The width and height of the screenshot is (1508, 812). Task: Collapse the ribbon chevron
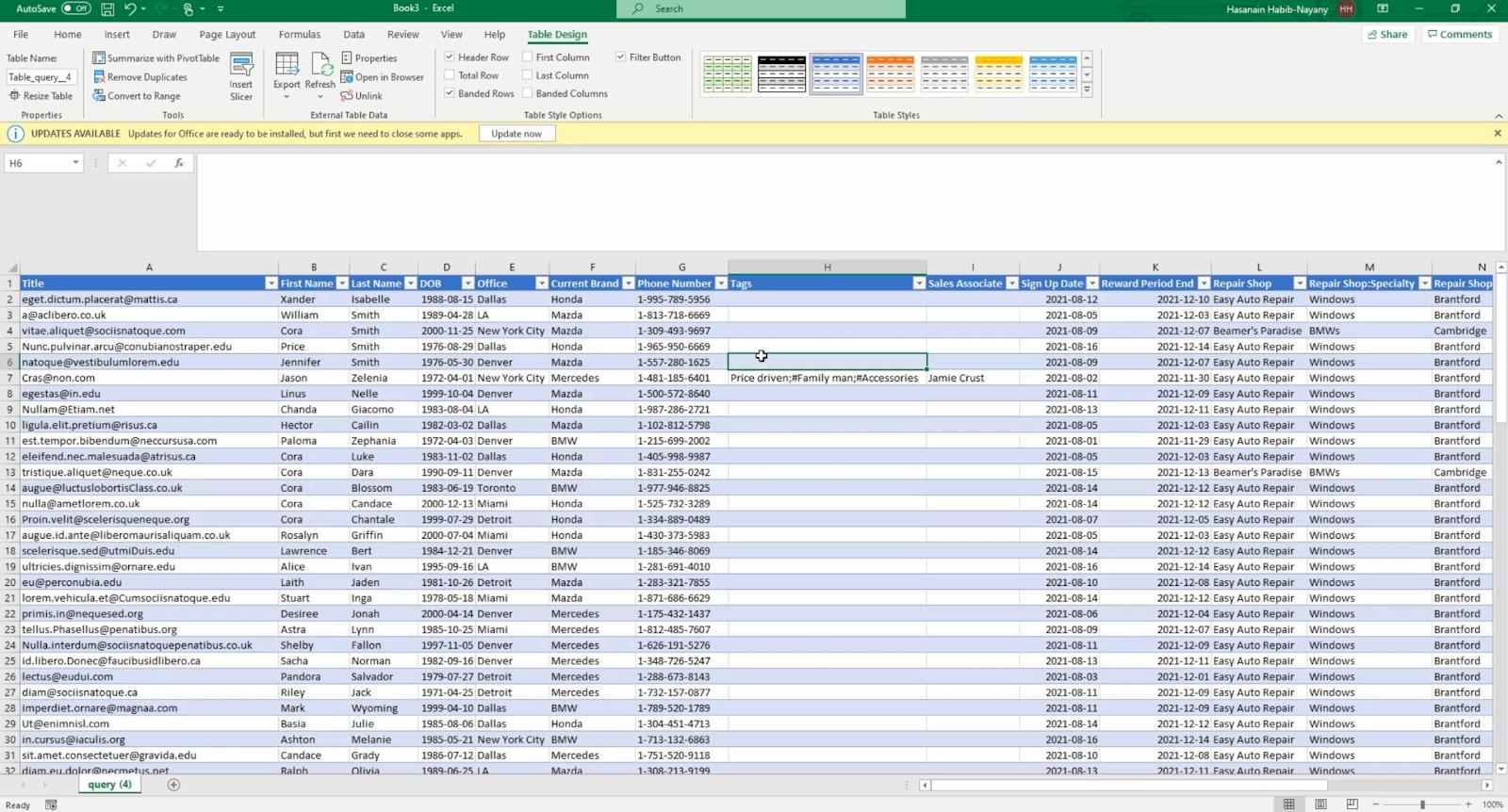coord(1499,116)
